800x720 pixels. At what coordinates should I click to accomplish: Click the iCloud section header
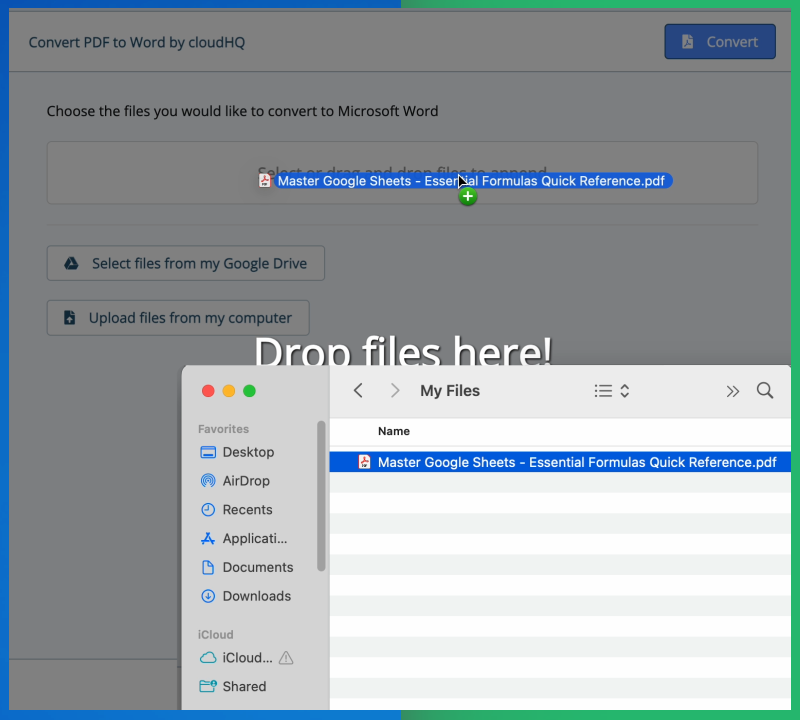pos(216,634)
